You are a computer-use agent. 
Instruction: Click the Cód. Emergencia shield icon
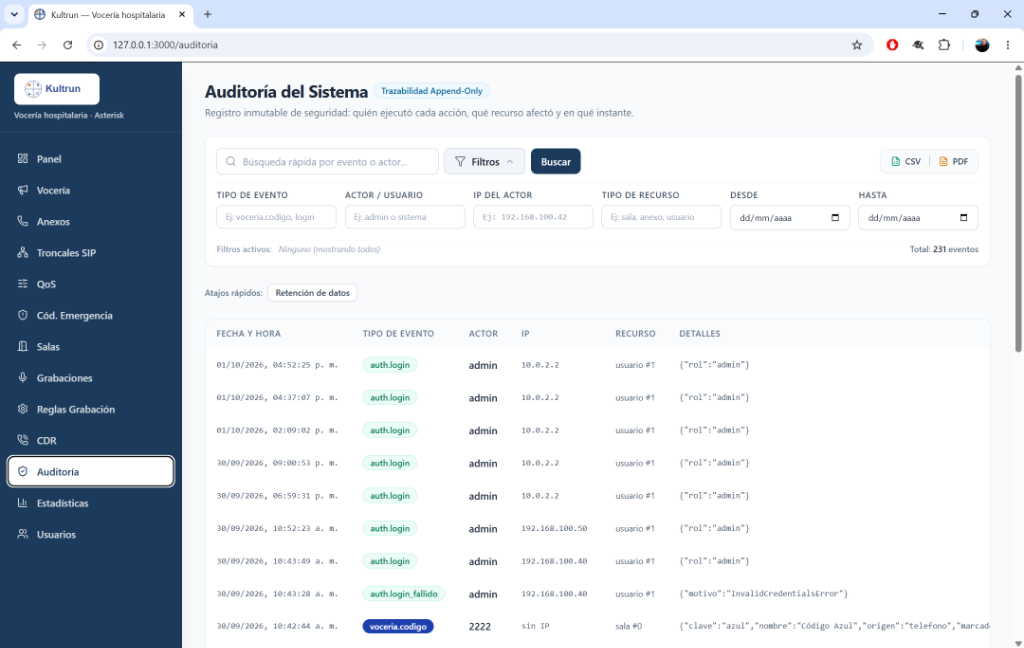[23, 316]
